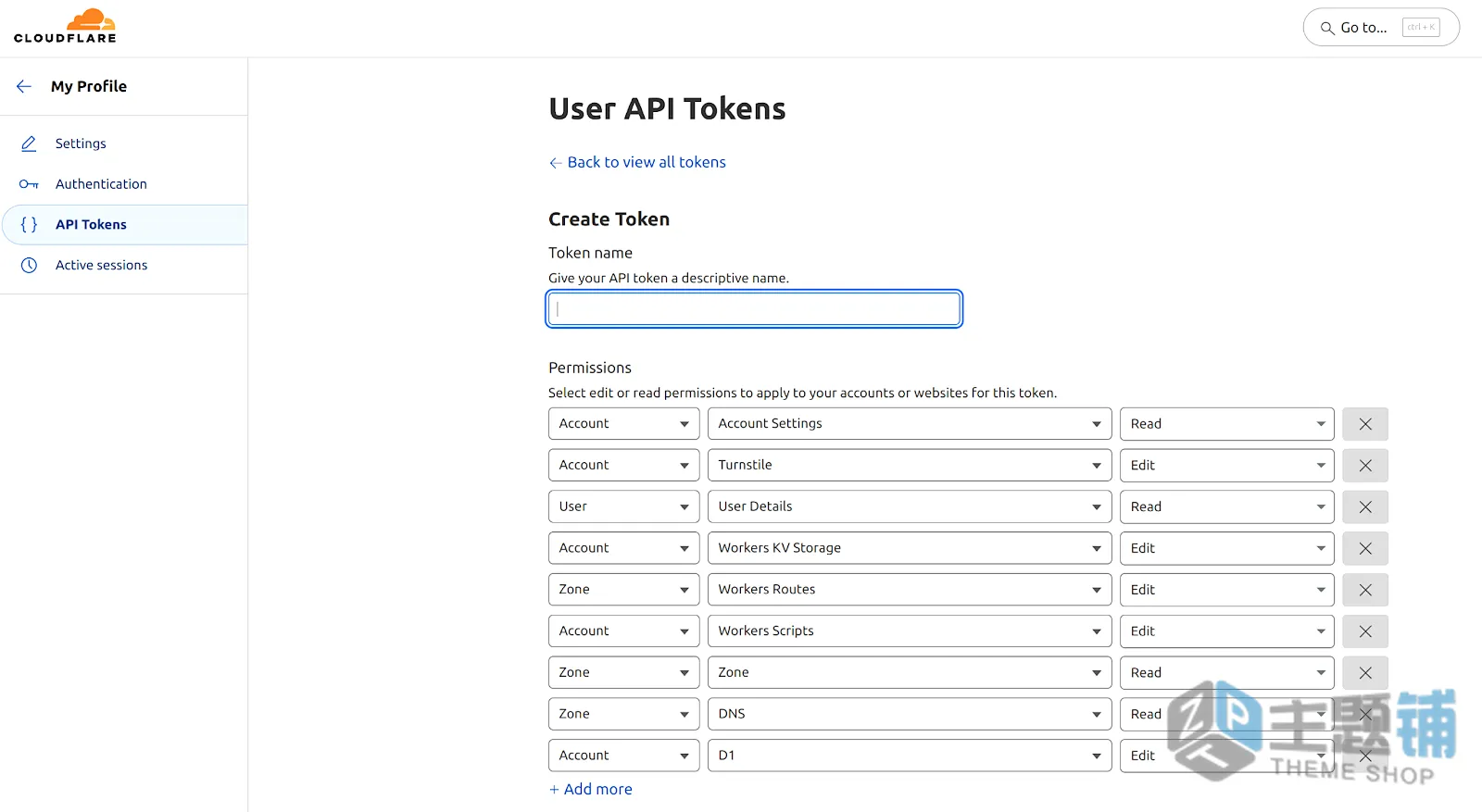
Task: Open access level dropdown for Workers Scripts
Action: pyautogui.click(x=1226, y=631)
